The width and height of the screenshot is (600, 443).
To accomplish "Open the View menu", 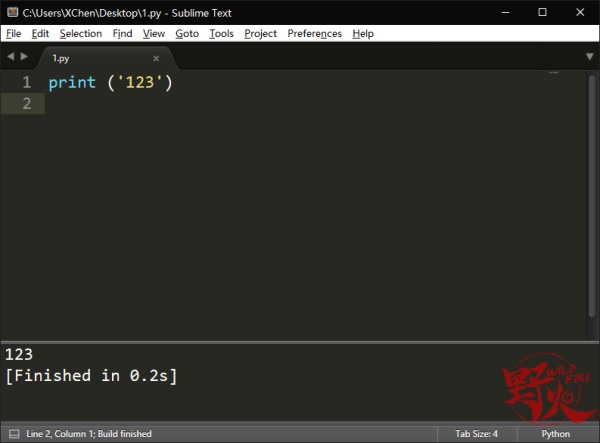I will pos(154,34).
